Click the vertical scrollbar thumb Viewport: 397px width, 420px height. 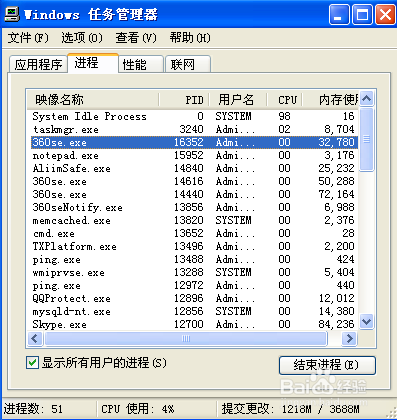click(367, 139)
